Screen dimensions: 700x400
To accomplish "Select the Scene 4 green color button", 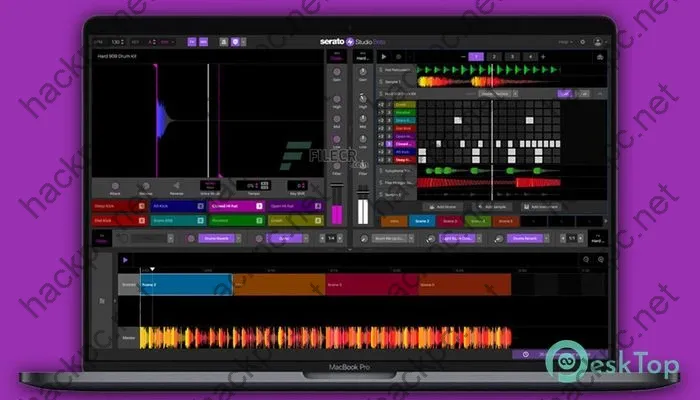I will tap(478, 221).
